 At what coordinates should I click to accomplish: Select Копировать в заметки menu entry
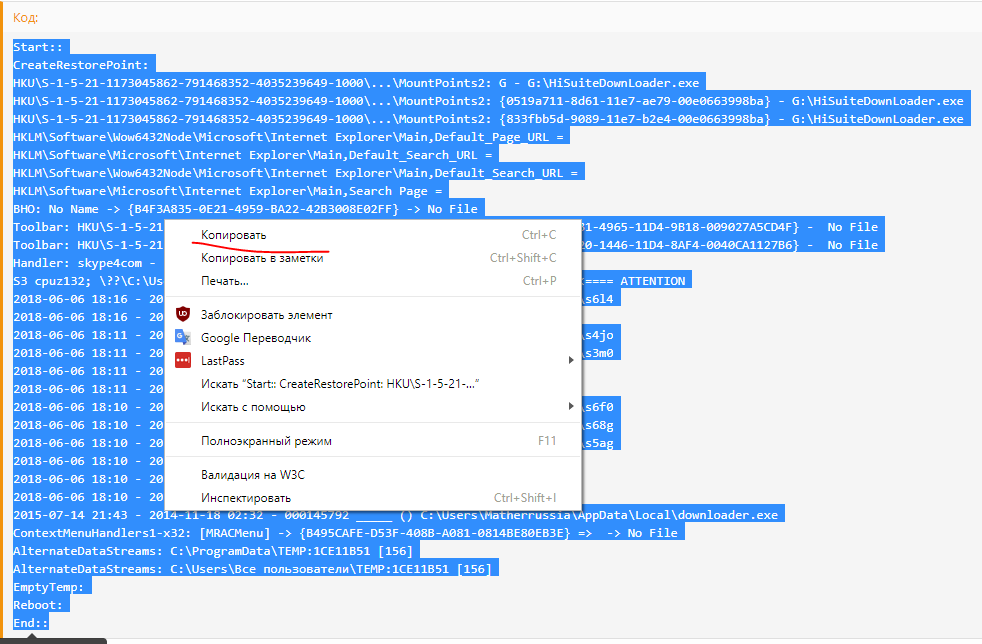[262, 258]
